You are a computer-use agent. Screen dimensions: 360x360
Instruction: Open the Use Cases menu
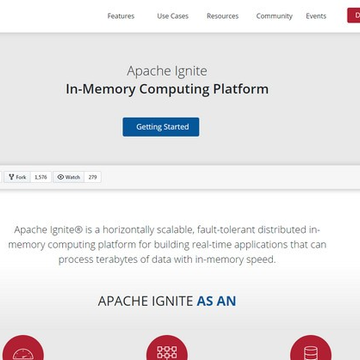click(173, 16)
